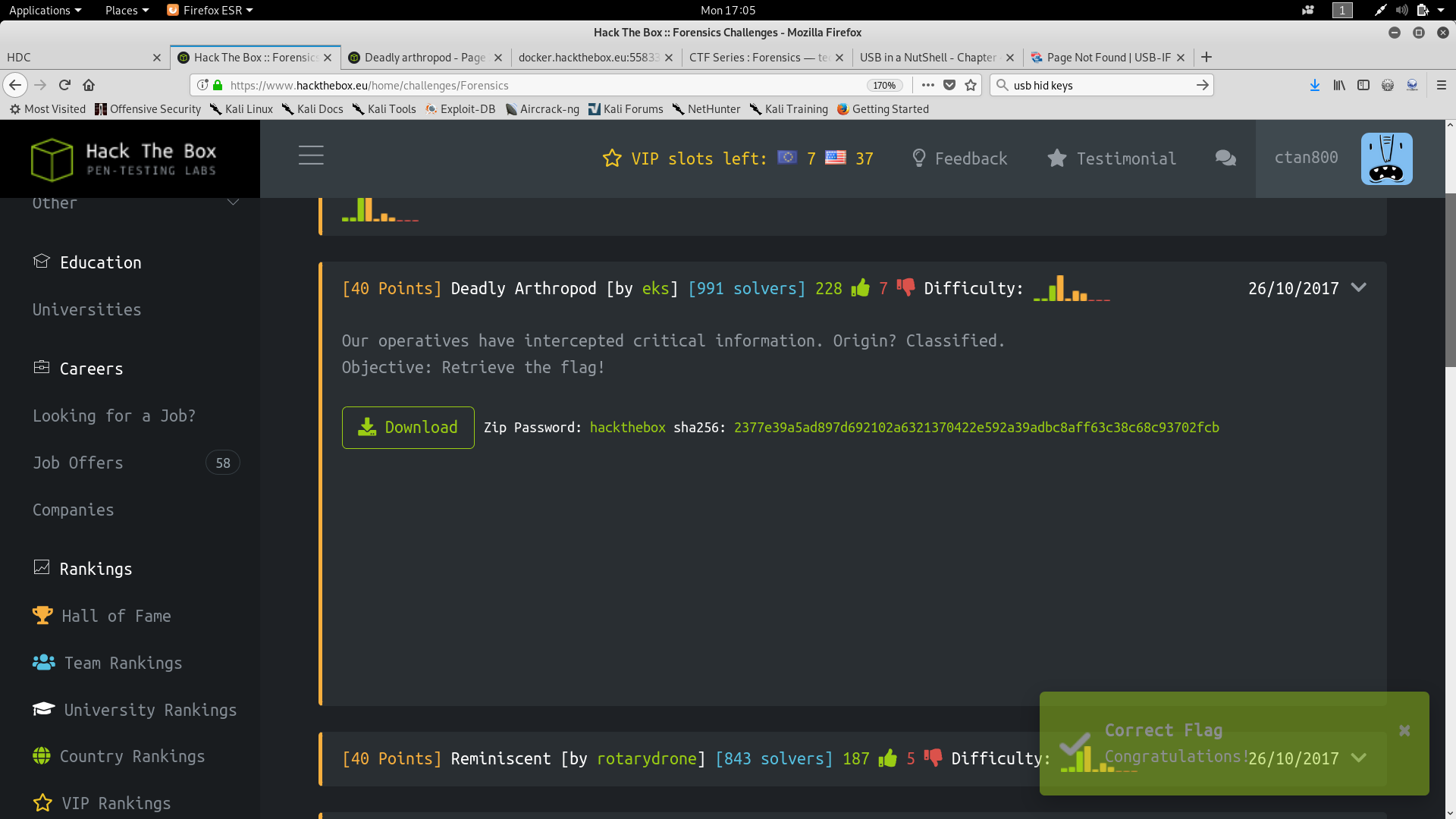Open Country Rankings in the sidebar
The width and height of the screenshot is (1456, 819).
(119, 756)
